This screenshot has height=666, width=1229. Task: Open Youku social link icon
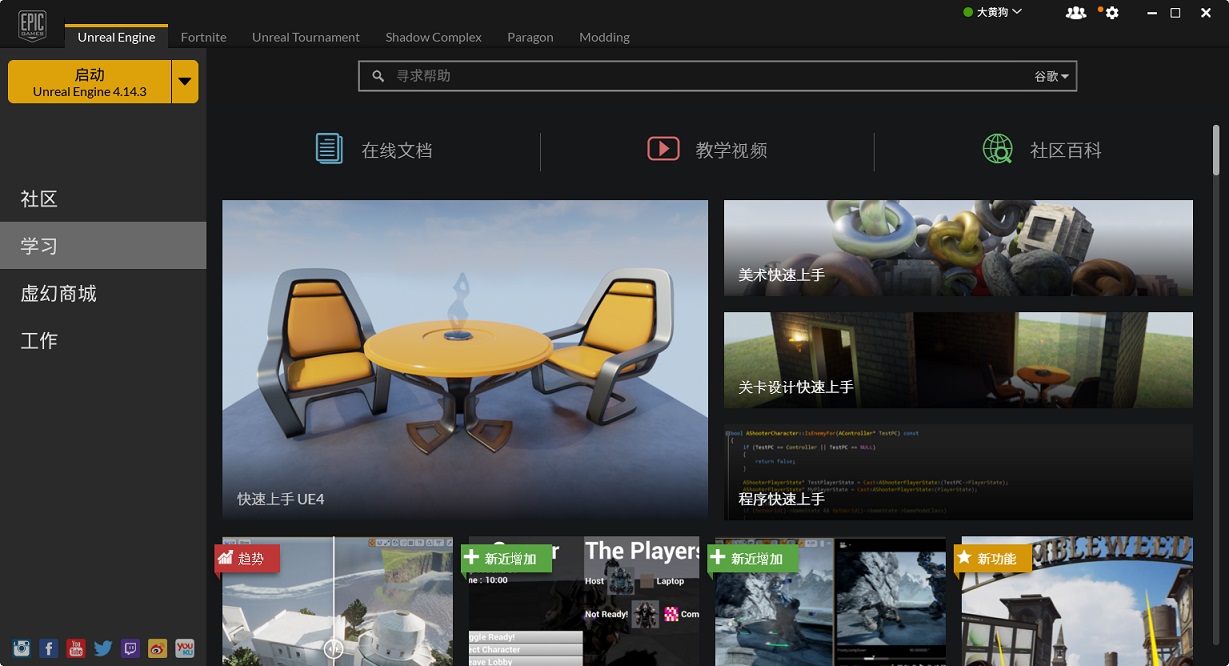[184, 648]
